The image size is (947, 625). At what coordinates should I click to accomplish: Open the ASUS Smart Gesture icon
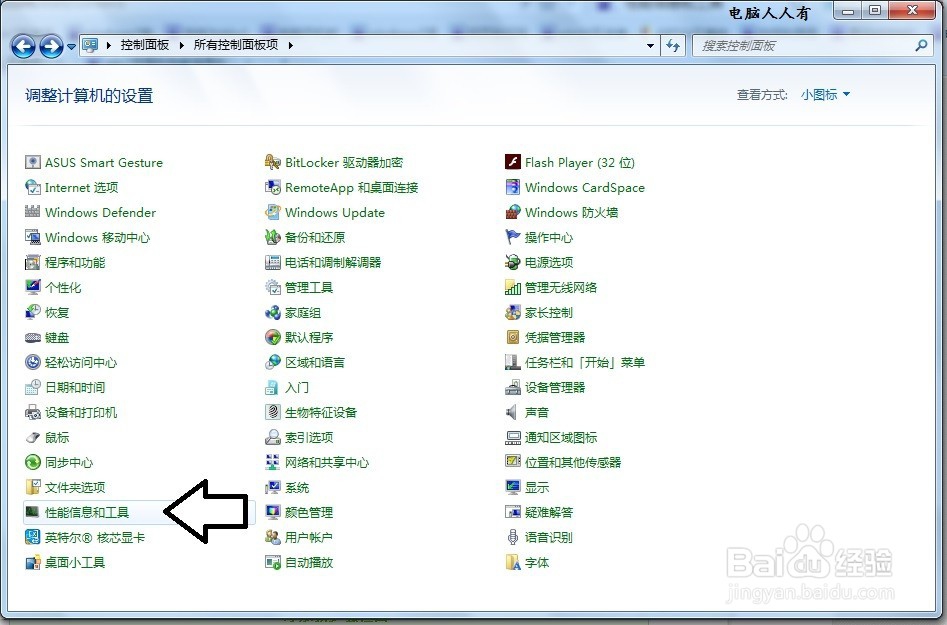(33, 162)
